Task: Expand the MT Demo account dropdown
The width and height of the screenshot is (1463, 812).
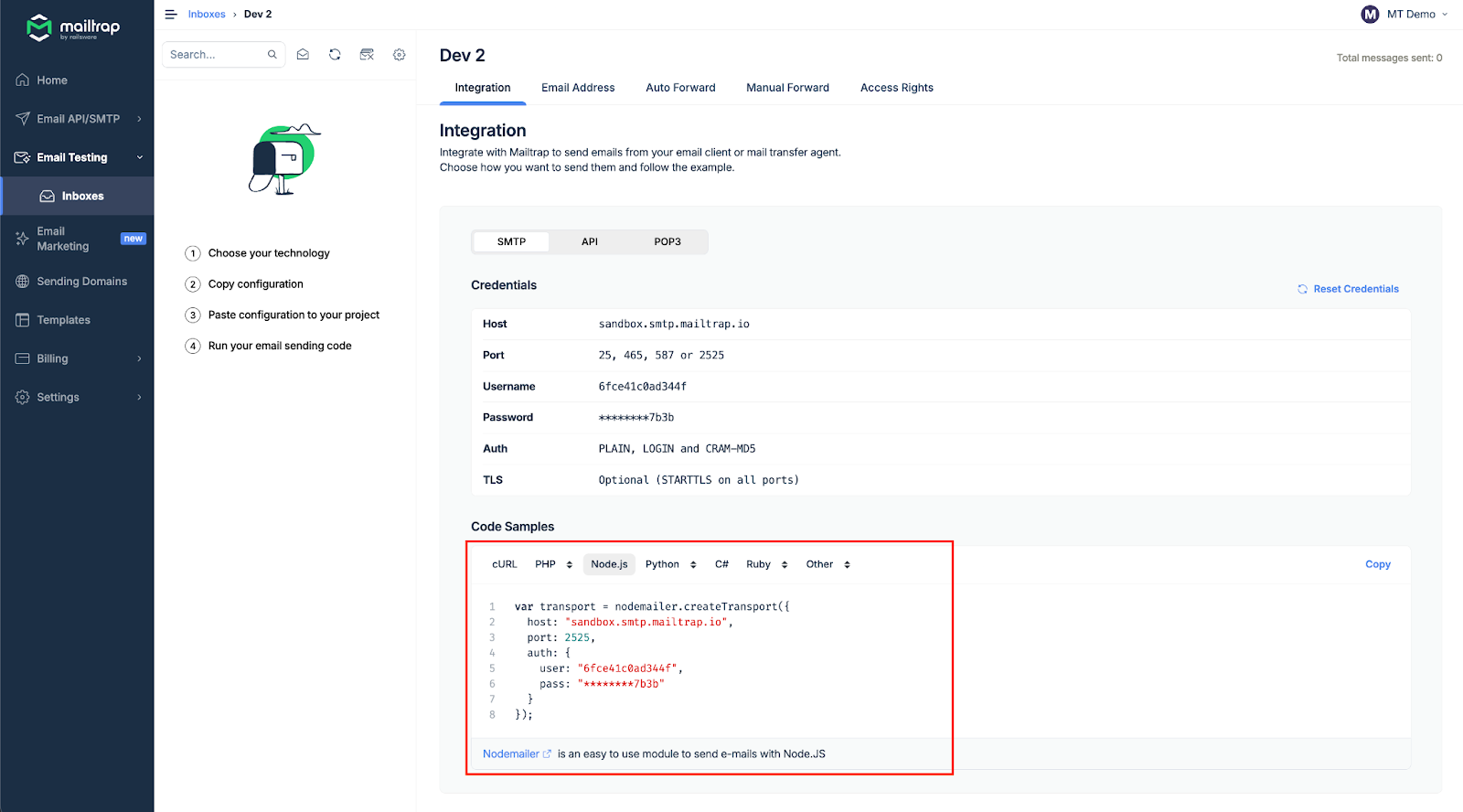Action: (x=1445, y=15)
